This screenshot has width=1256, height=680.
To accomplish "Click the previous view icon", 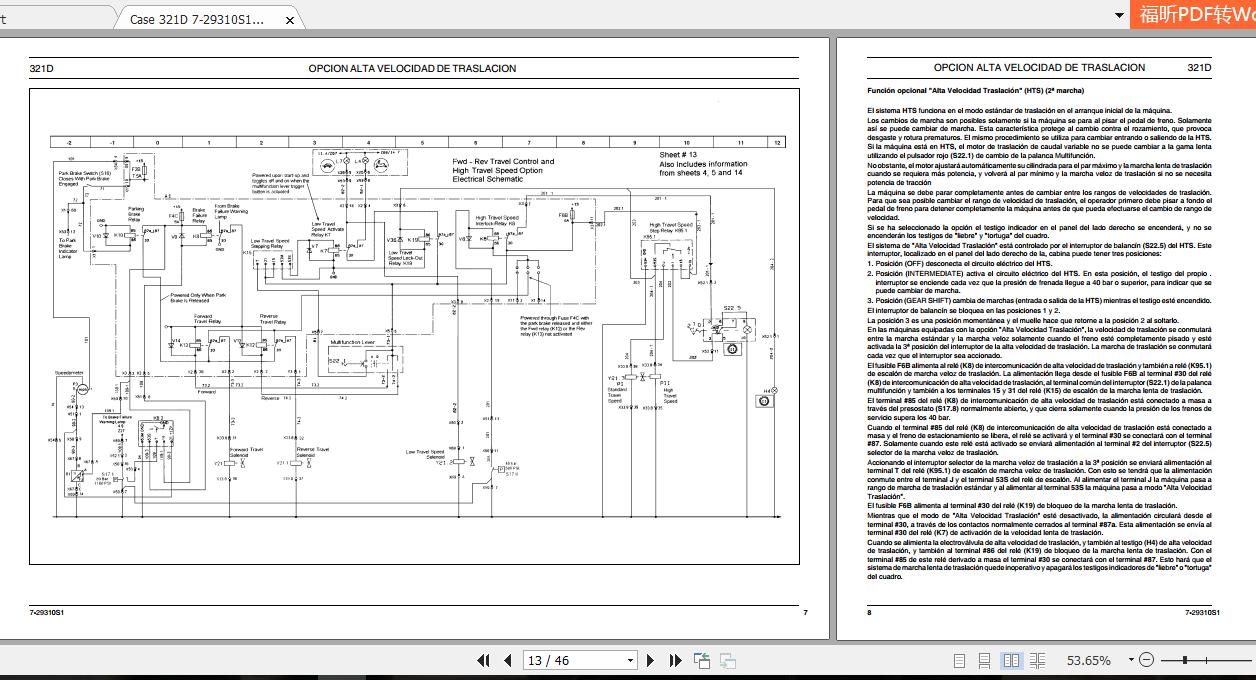I will (x=702, y=660).
